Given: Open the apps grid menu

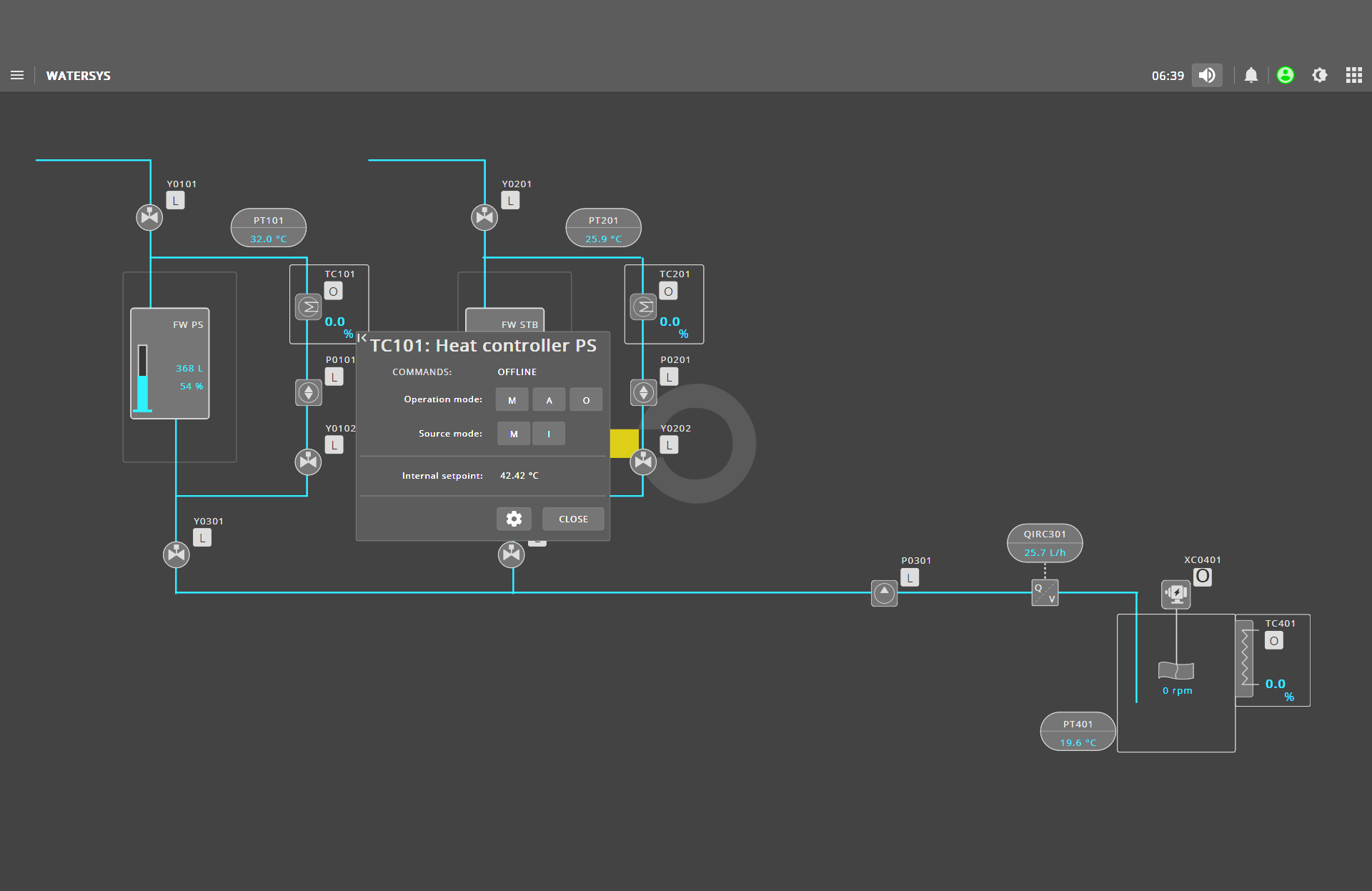Looking at the screenshot, I should coord(1353,75).
